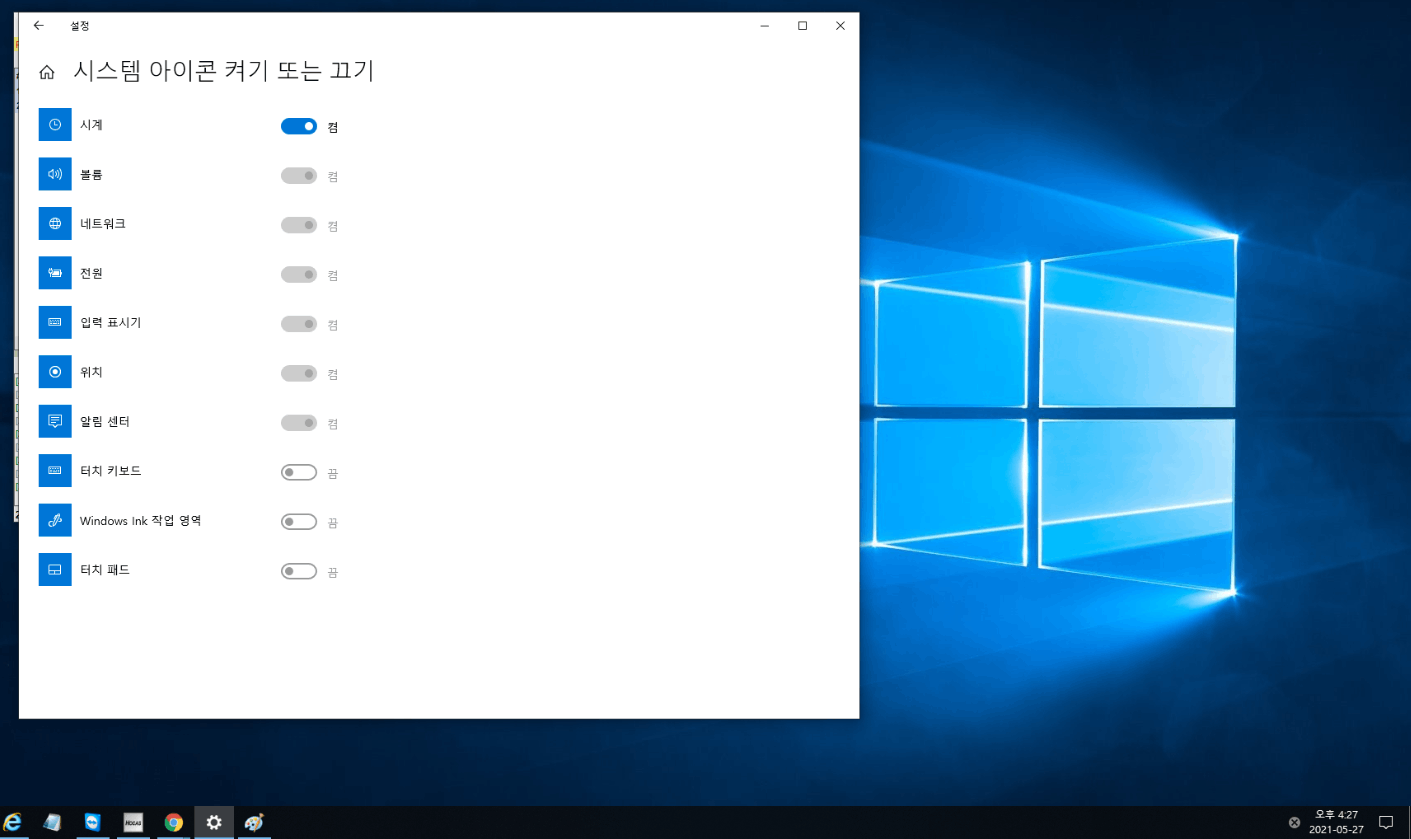Click the volume (볼륨) speaker icon tile
Image resolution: width=1411 pixels, height=839 pixels.
[55, 174]
